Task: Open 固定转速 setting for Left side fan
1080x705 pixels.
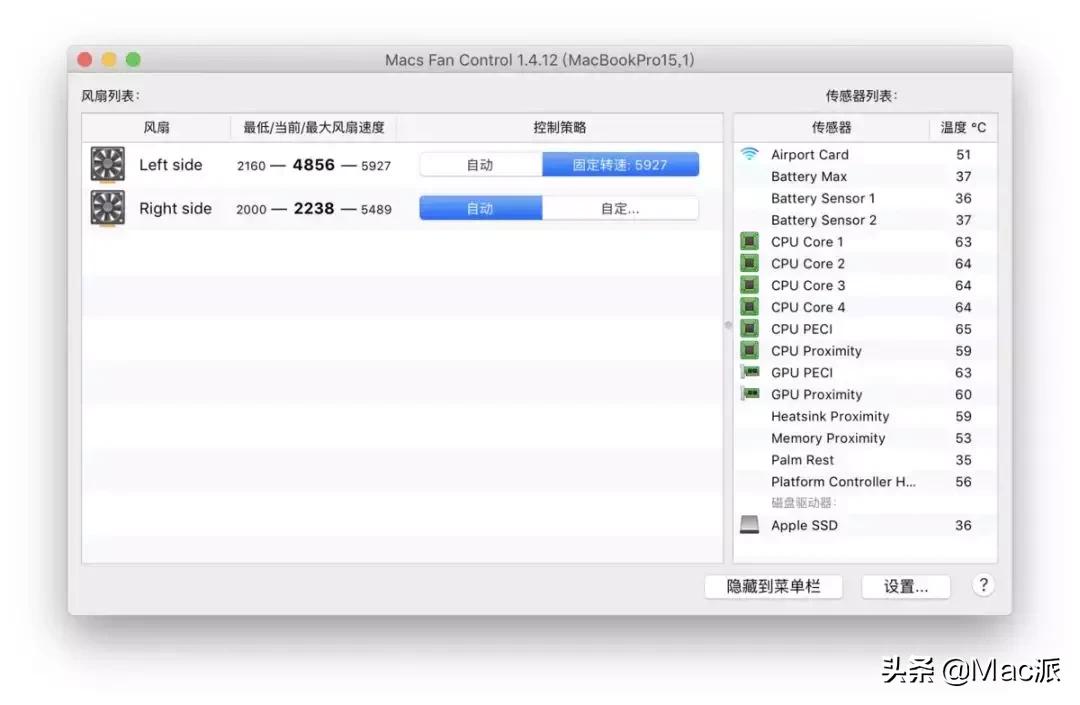Action: pos(620,163)
